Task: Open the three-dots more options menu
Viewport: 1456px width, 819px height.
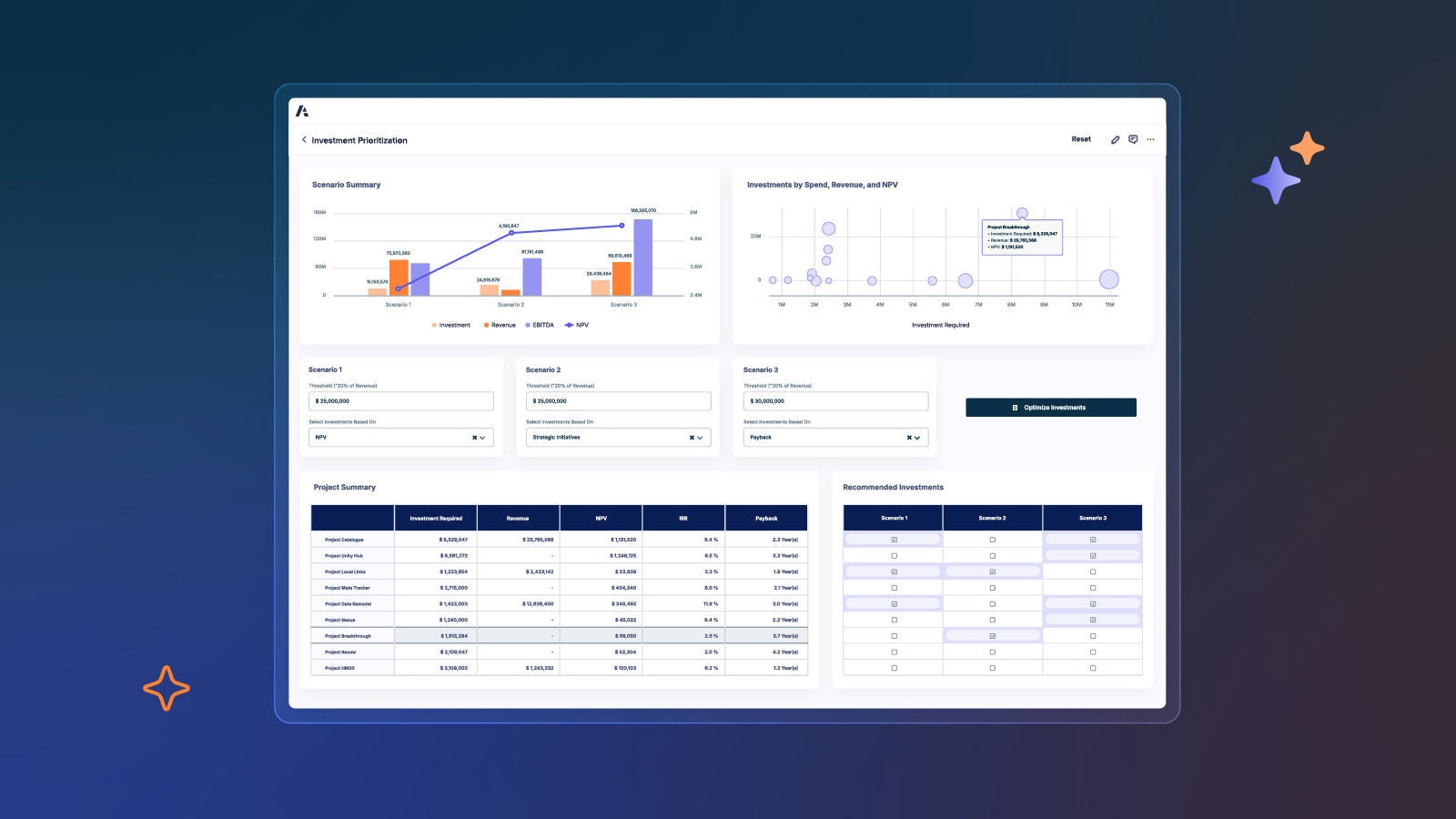Action: click(x=1150, y=139)
